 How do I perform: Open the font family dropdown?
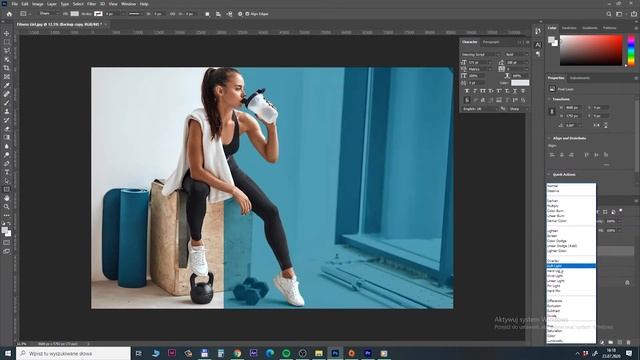(481, 54)
